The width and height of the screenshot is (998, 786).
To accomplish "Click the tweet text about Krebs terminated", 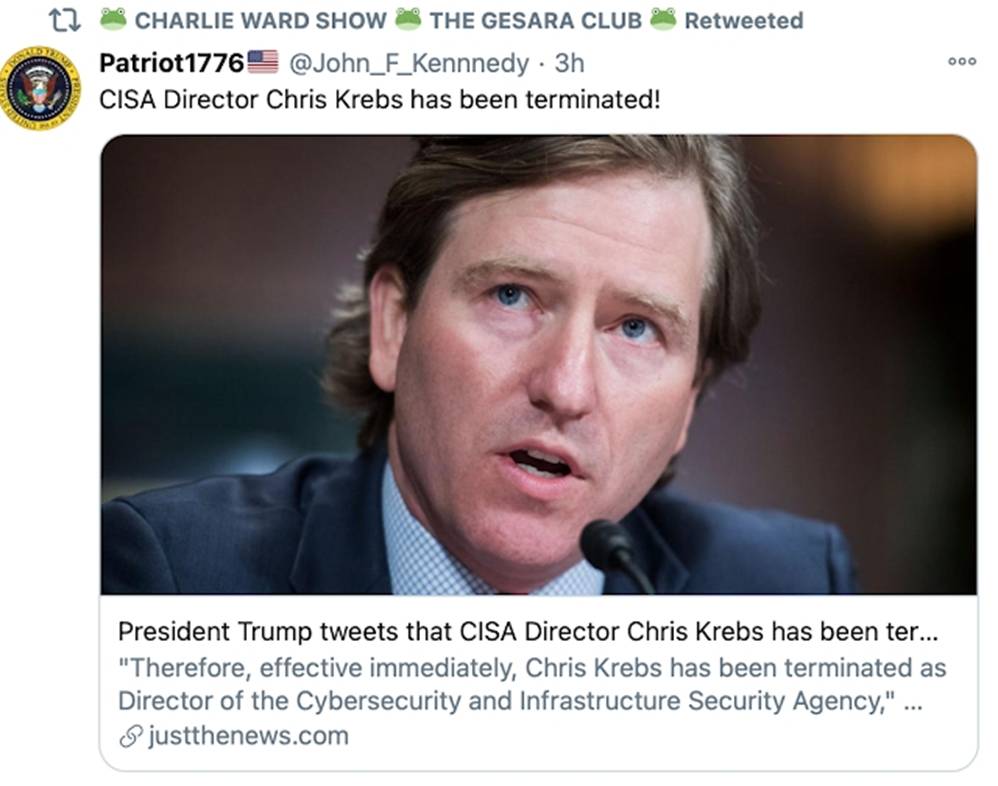I will 380,101.
